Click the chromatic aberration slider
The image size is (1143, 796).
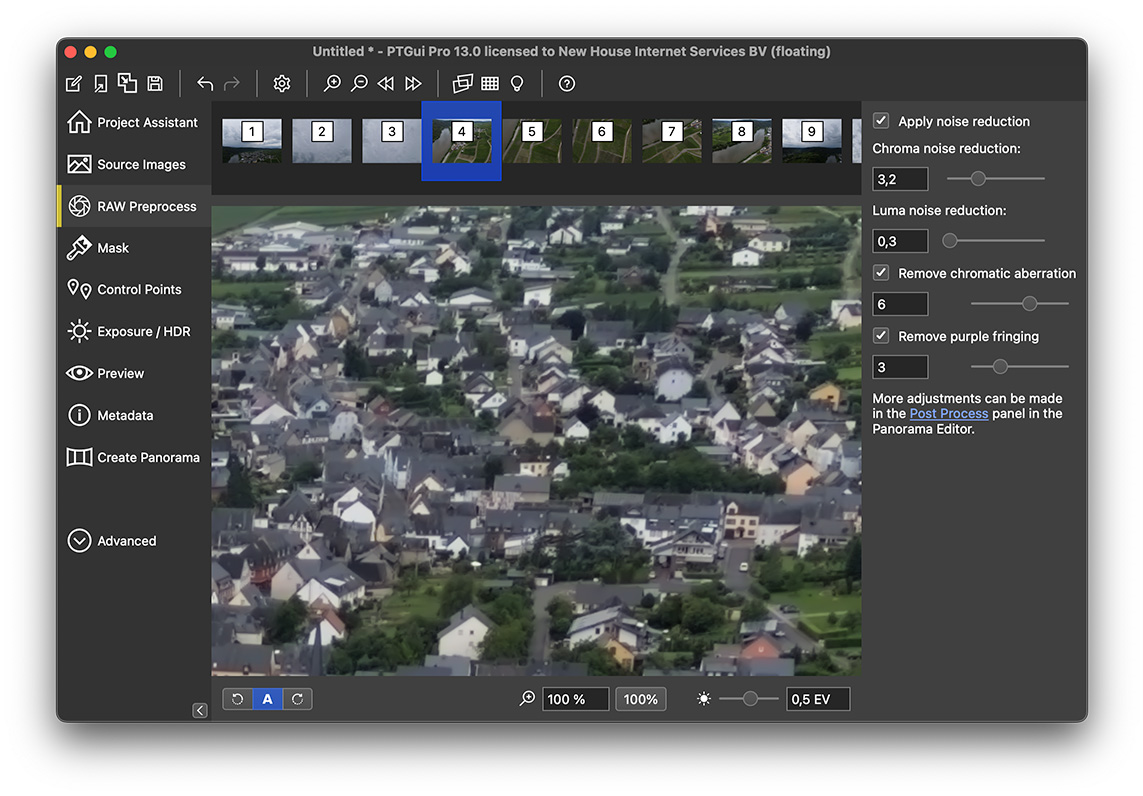1020,303
